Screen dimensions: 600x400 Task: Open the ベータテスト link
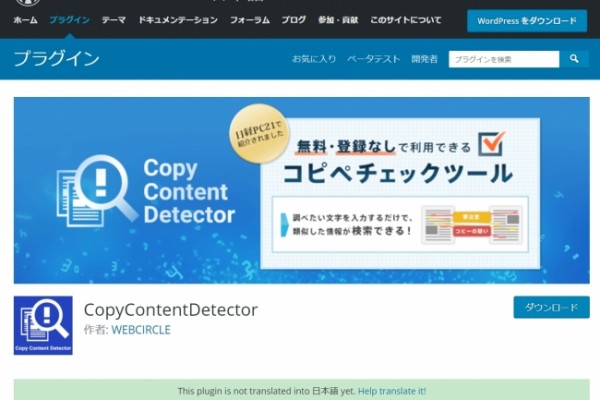(373, 59)
